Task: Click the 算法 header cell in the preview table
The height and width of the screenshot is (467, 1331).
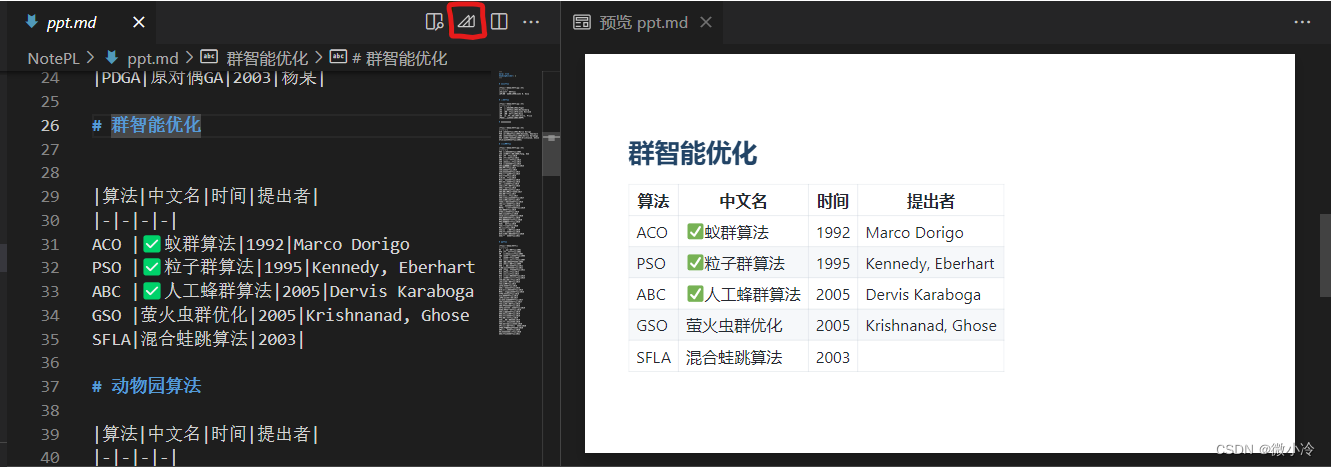Action: [653, 201]
